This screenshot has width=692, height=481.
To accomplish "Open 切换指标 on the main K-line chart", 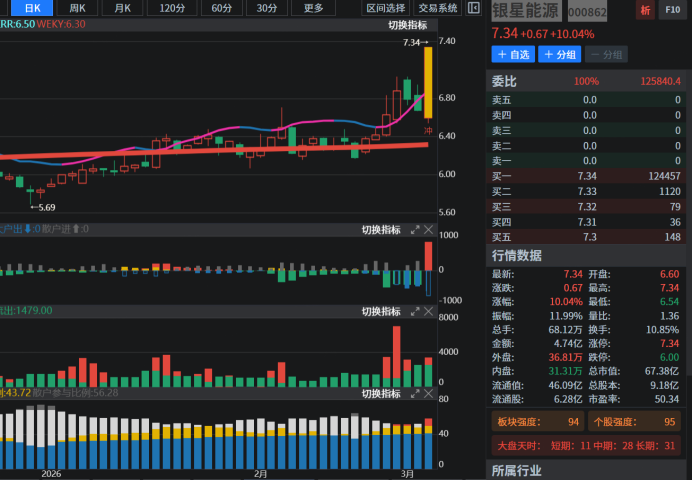I will point(408,24).
